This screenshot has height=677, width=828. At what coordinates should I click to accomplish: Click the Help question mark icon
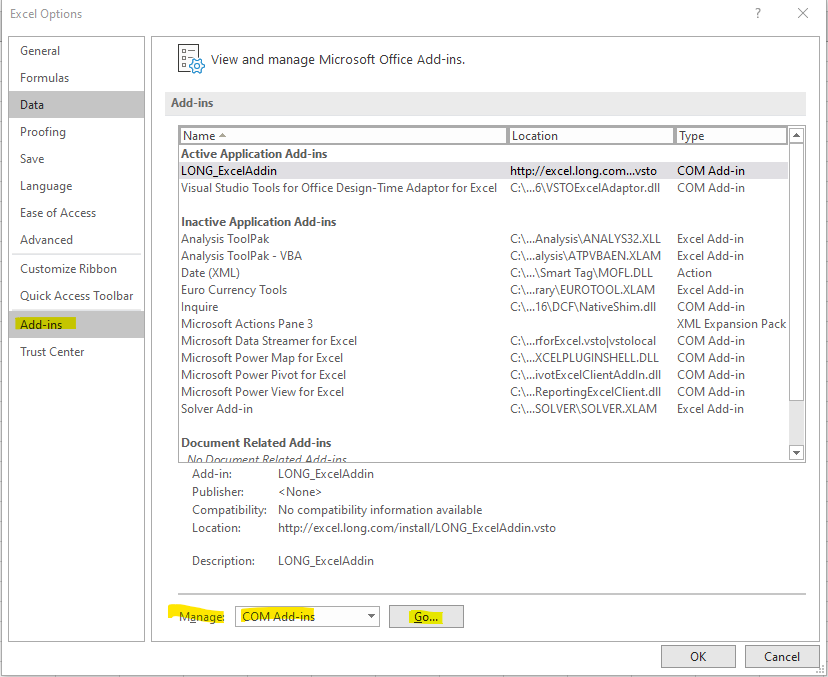(758, 13)
